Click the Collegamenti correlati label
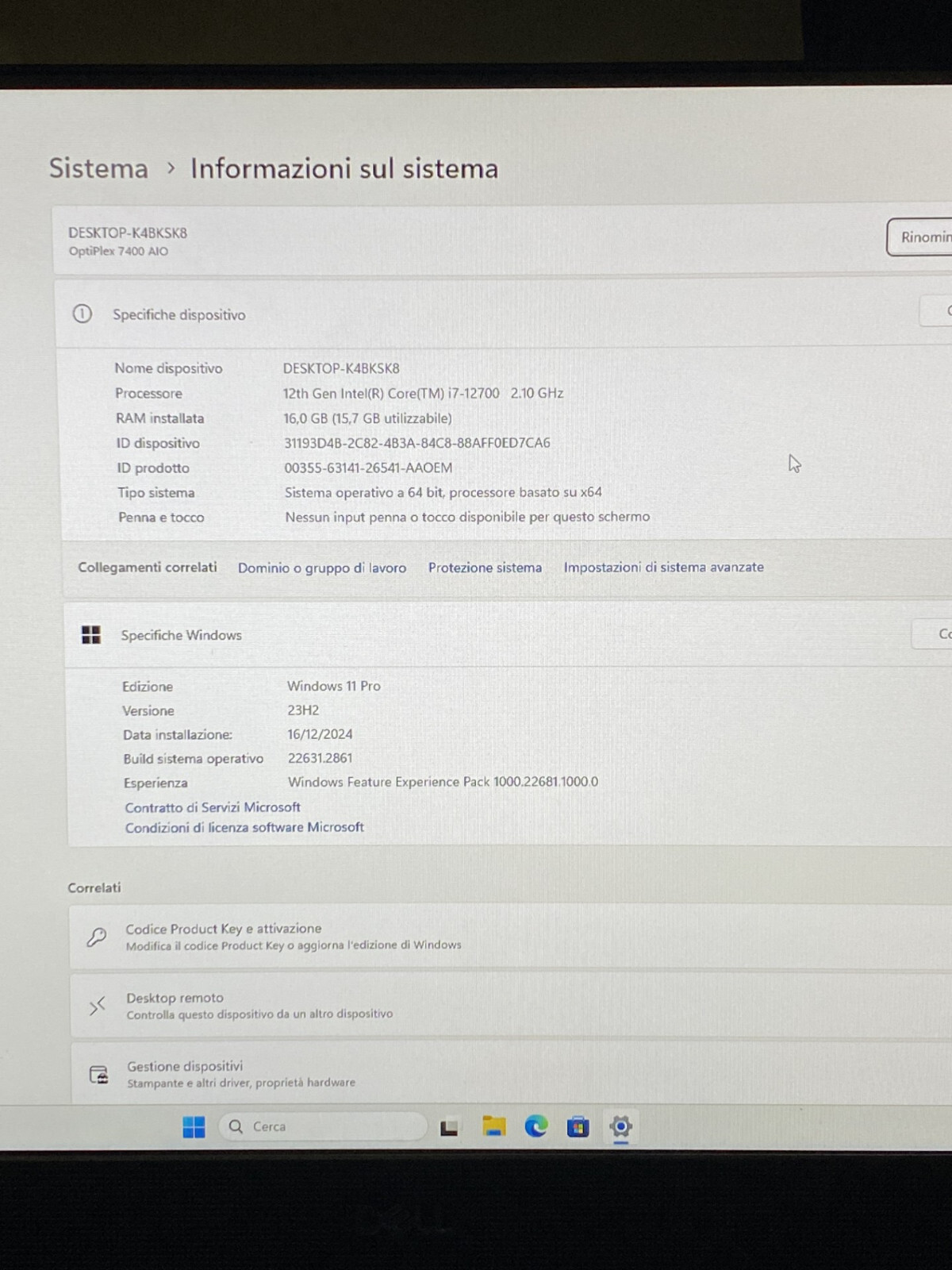 tap(148, 567)
